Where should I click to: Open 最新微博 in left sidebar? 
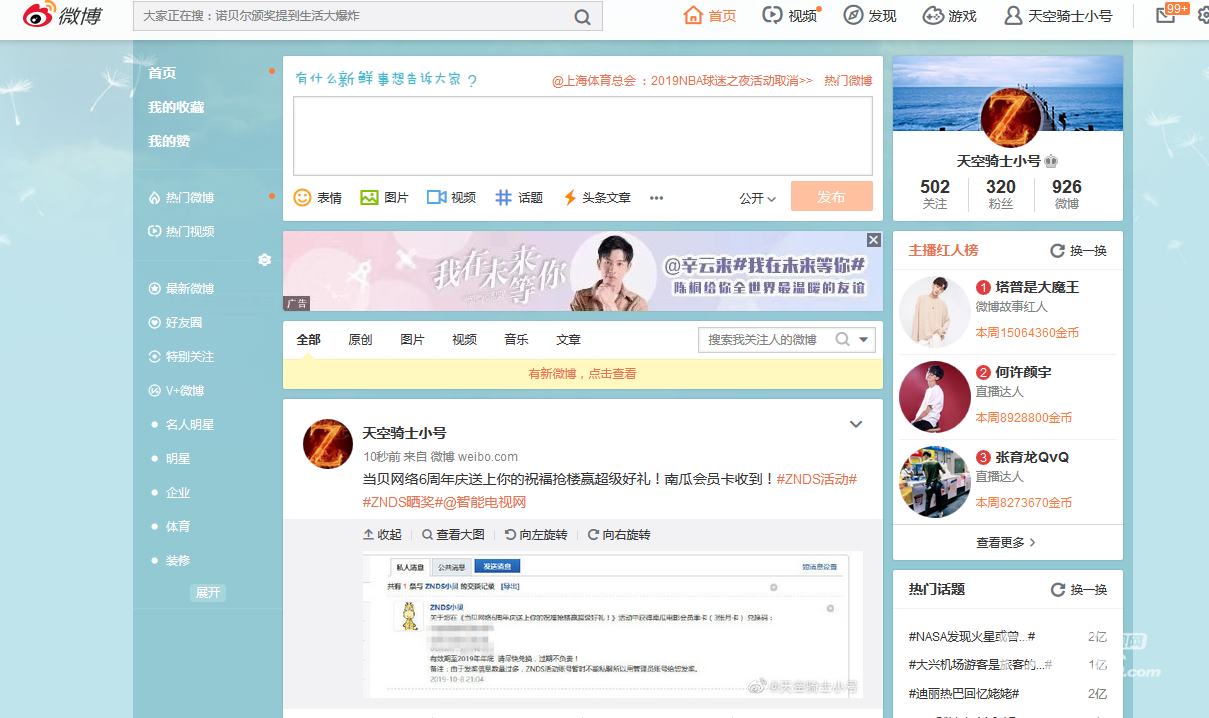[181, 289]
